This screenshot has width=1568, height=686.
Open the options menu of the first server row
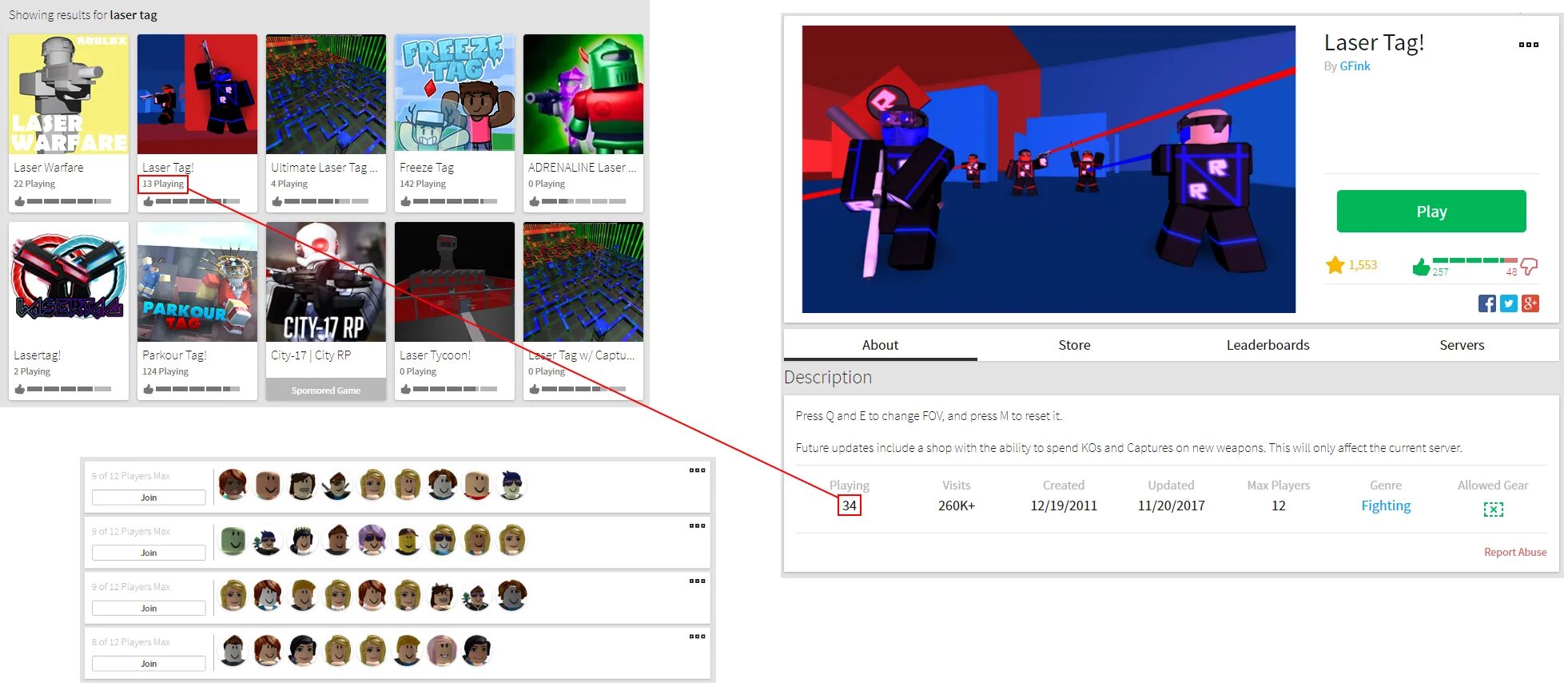point(697,470)
